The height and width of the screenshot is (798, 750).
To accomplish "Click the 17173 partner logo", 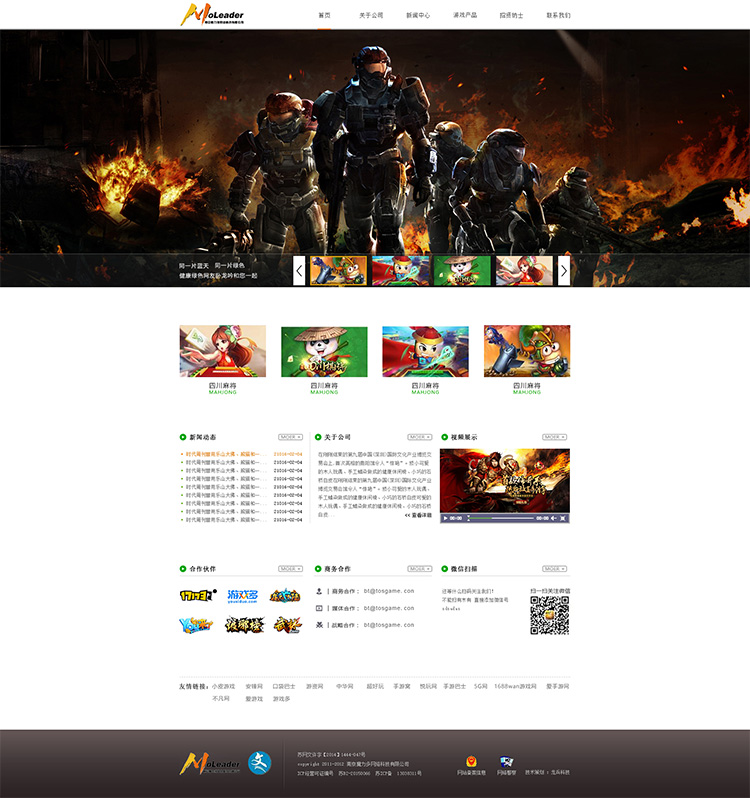I will click(196, 596).
